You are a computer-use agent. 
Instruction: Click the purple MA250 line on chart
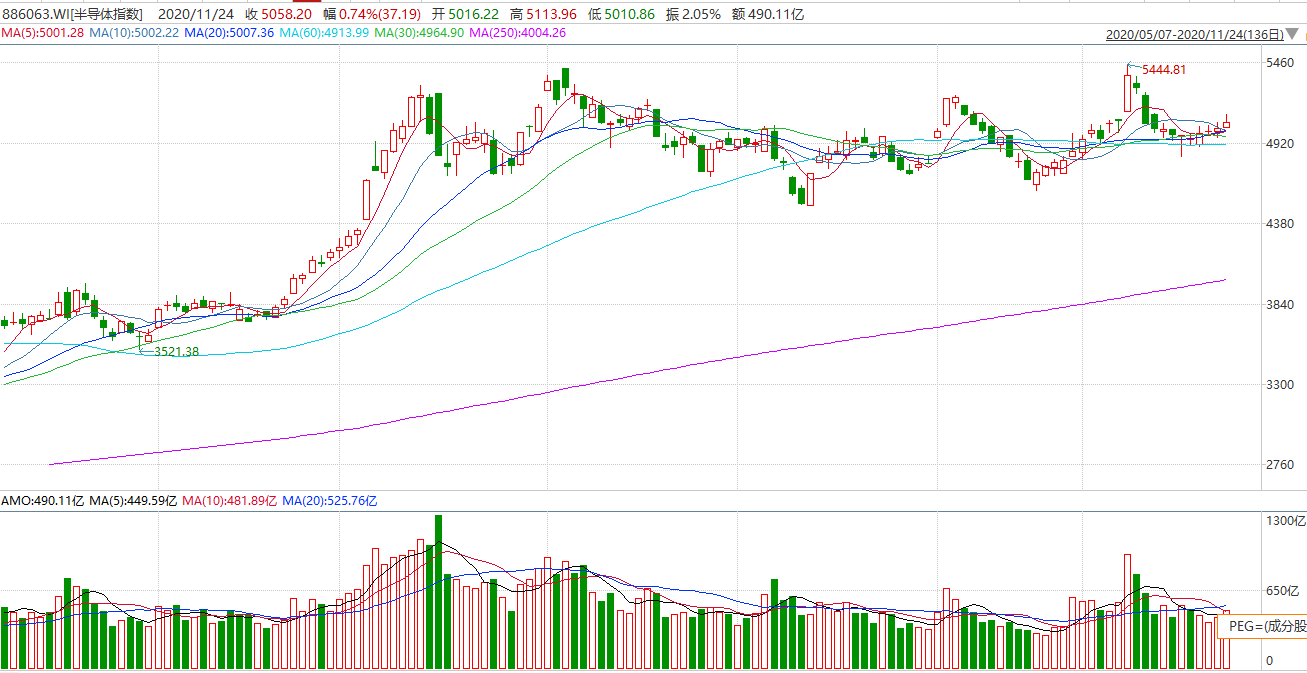tap(640, 377)
